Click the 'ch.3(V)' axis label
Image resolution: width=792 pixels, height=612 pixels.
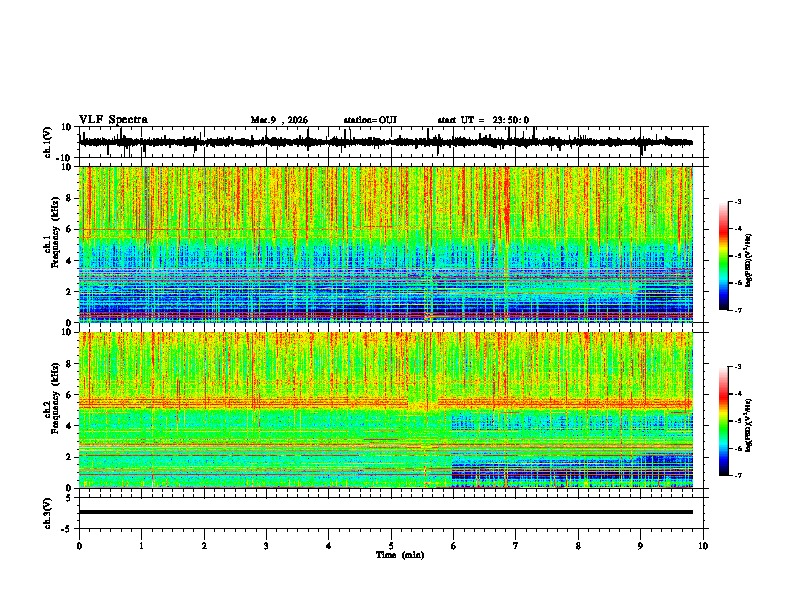48,513
